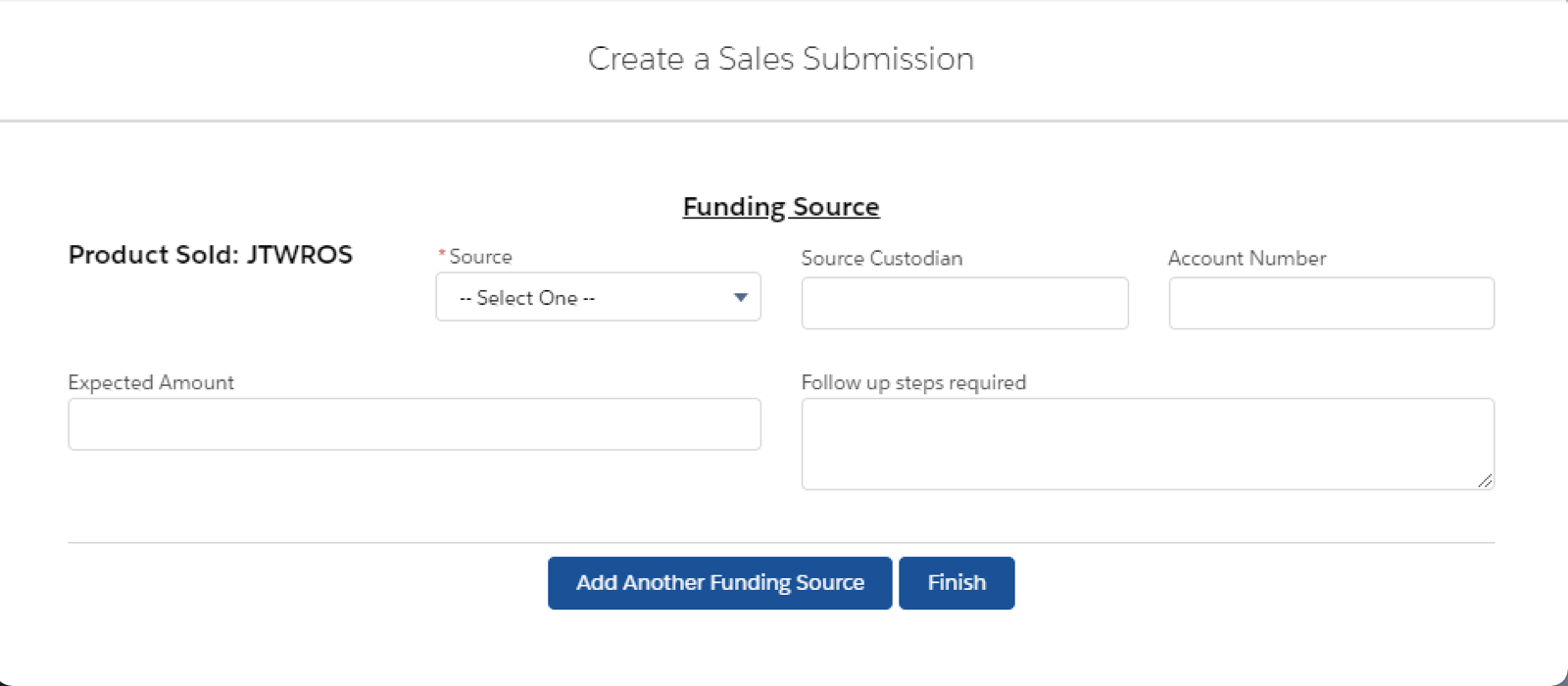Click the Follow up steps required label

pos(913,383)
